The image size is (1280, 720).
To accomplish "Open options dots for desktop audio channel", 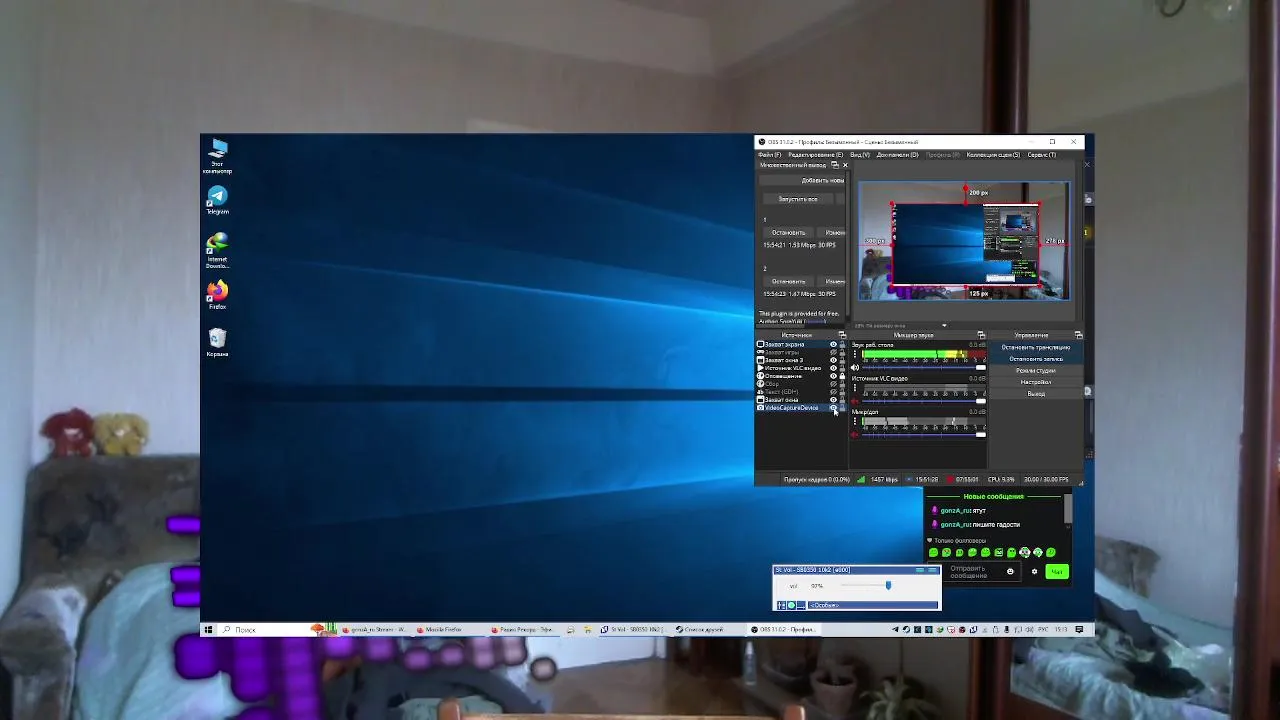I will point(855,354).
